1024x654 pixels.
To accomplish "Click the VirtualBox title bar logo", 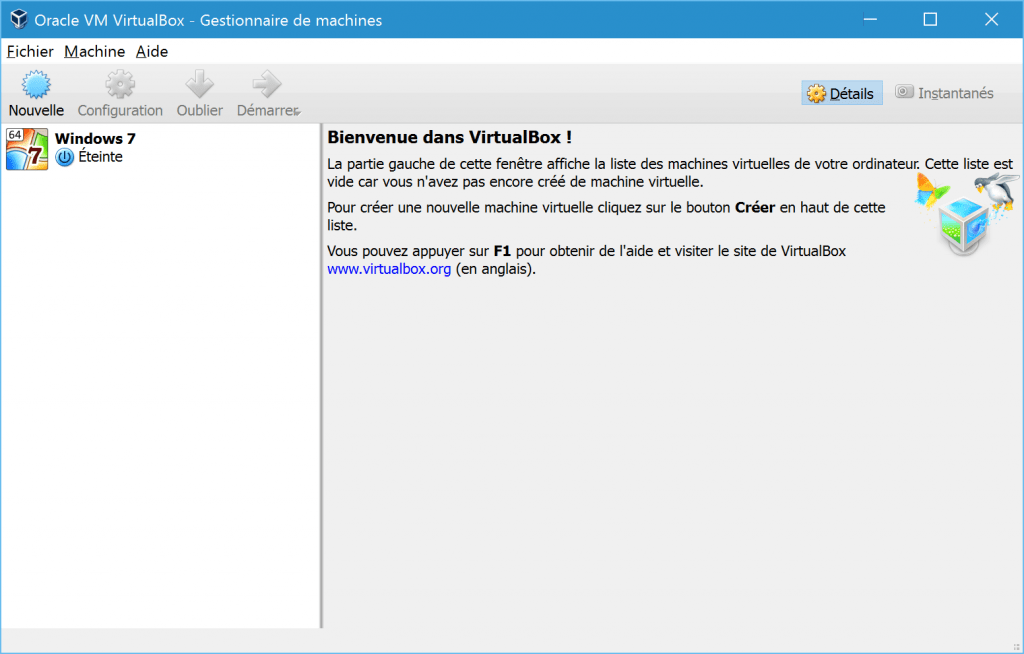I will [19, 20].
